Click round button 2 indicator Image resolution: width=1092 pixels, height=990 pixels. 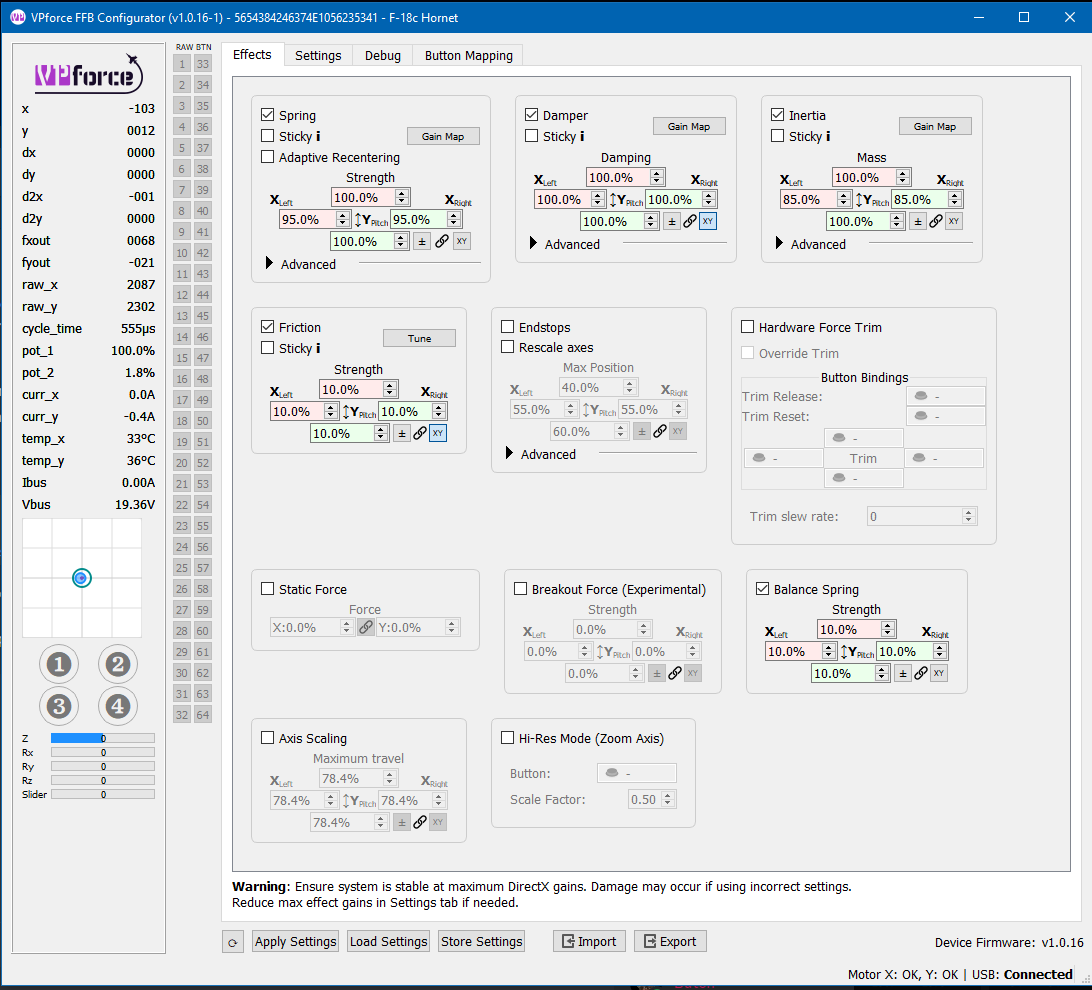[x=118, y=664]
